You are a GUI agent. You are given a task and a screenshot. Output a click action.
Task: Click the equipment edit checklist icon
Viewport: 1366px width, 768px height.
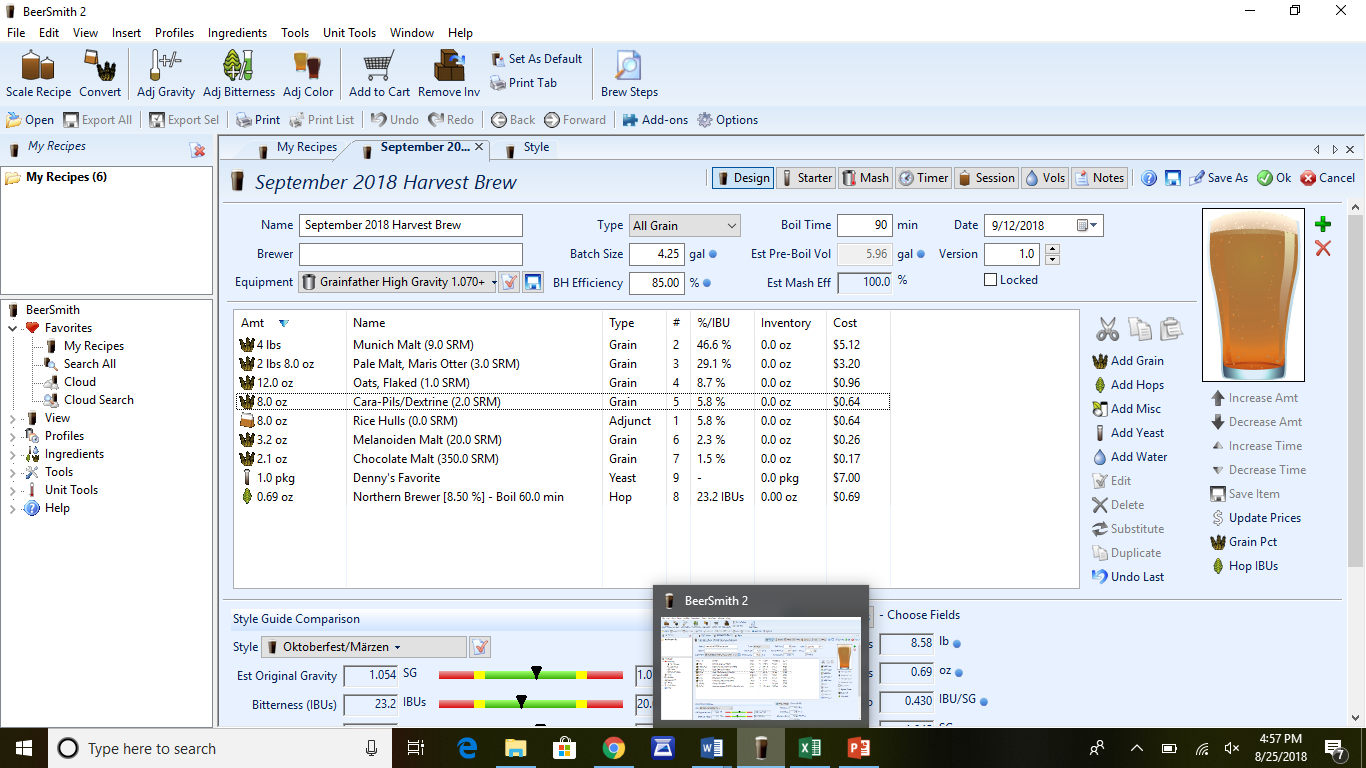509,282
